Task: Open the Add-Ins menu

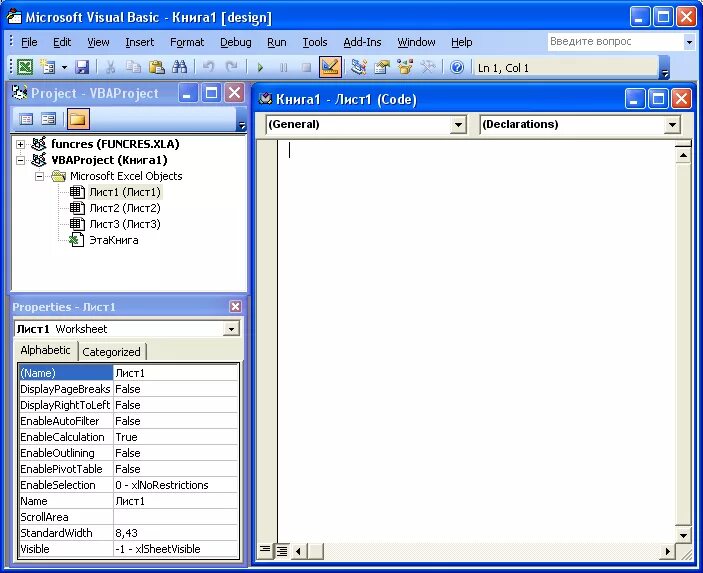Action: click(362, 42)
